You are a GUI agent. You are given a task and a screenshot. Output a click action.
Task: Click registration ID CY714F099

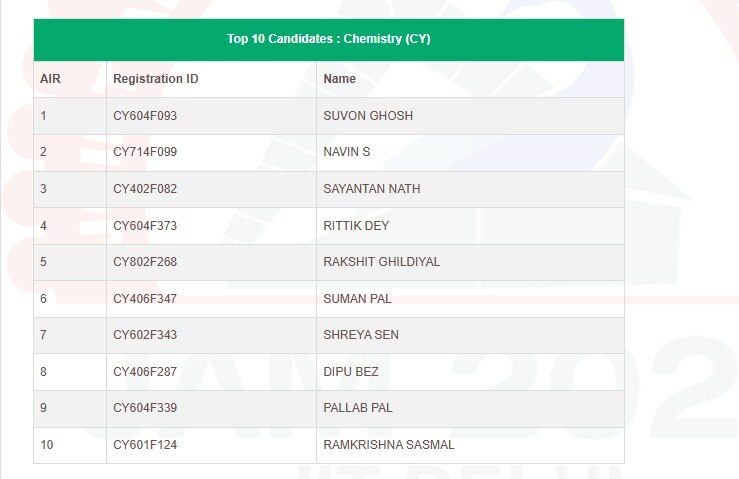point(145,152)
